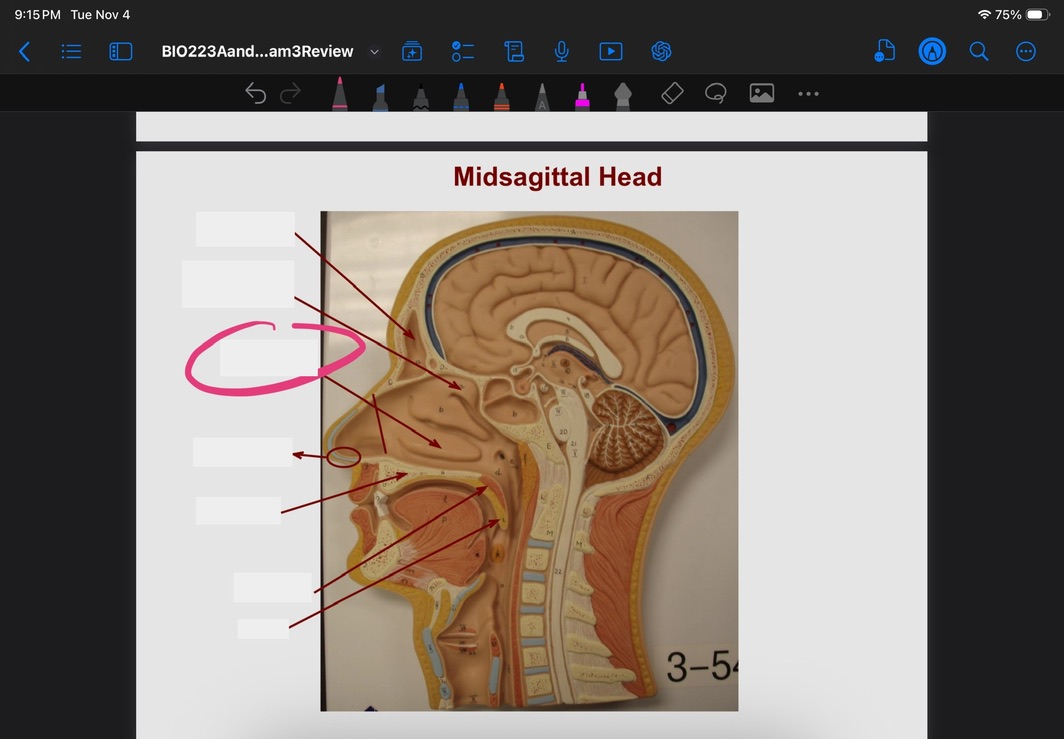The width and height of the screenshot is (1064, 739).
Task: Expand dropdown next to BIO223 note title
Action: pyautogui.click(x=375, y=51)
